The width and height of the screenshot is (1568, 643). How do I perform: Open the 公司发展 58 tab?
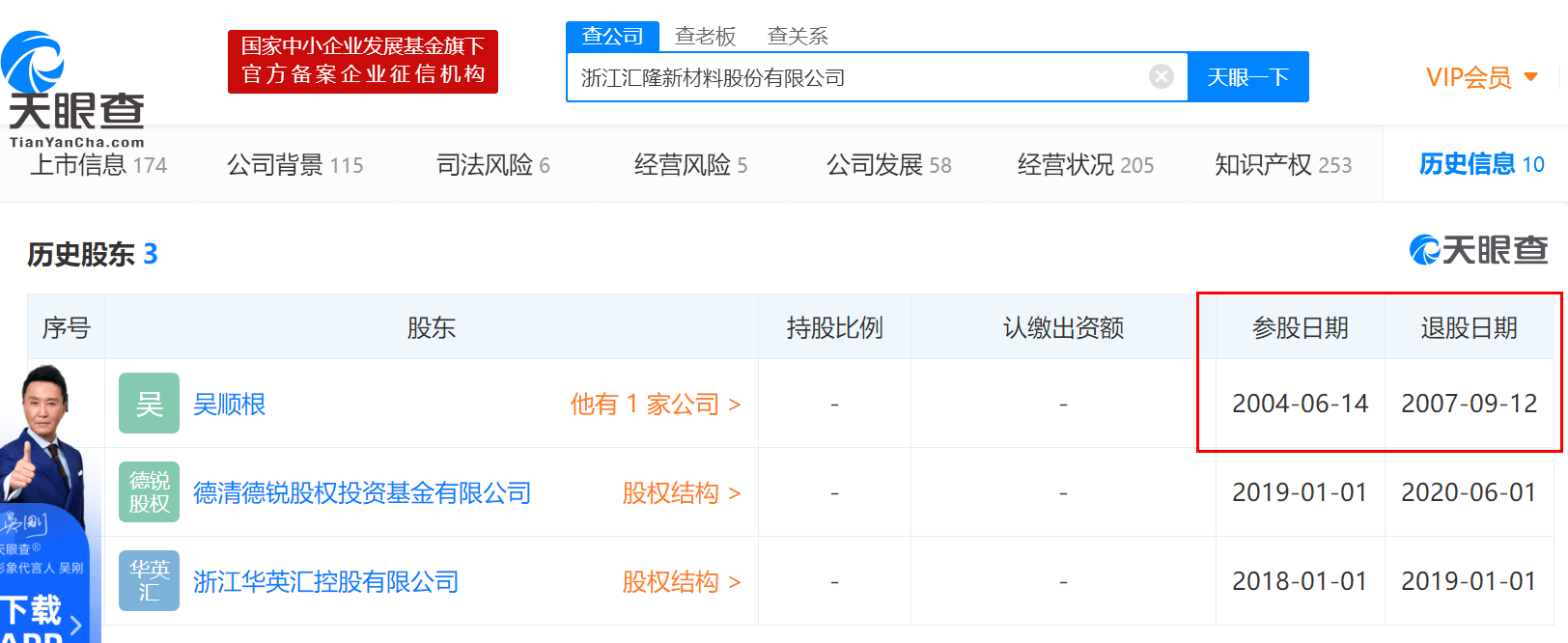coord(888,165)
